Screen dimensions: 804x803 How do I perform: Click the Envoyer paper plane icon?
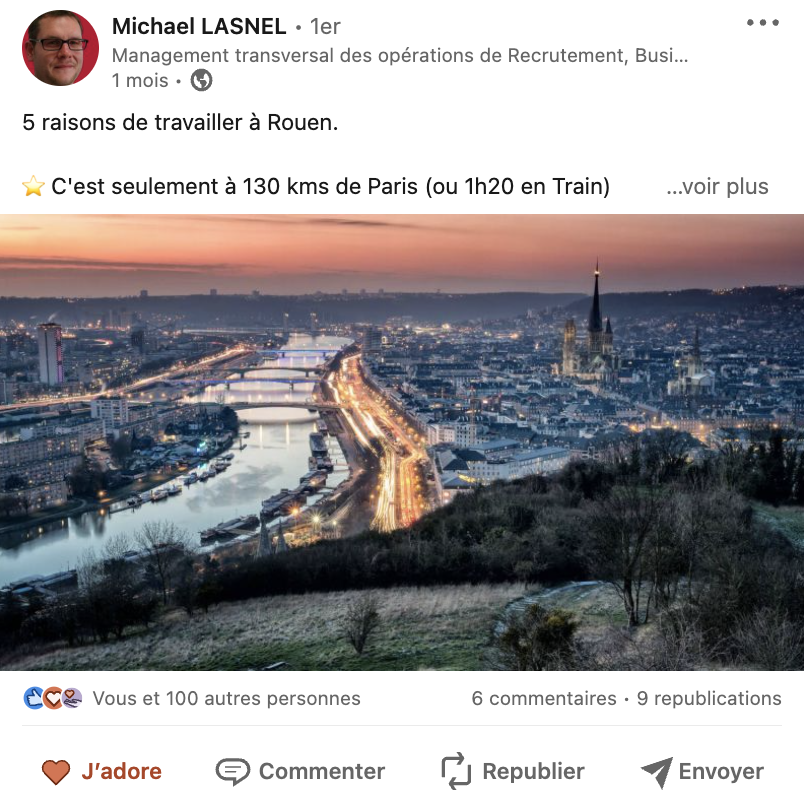657,772
